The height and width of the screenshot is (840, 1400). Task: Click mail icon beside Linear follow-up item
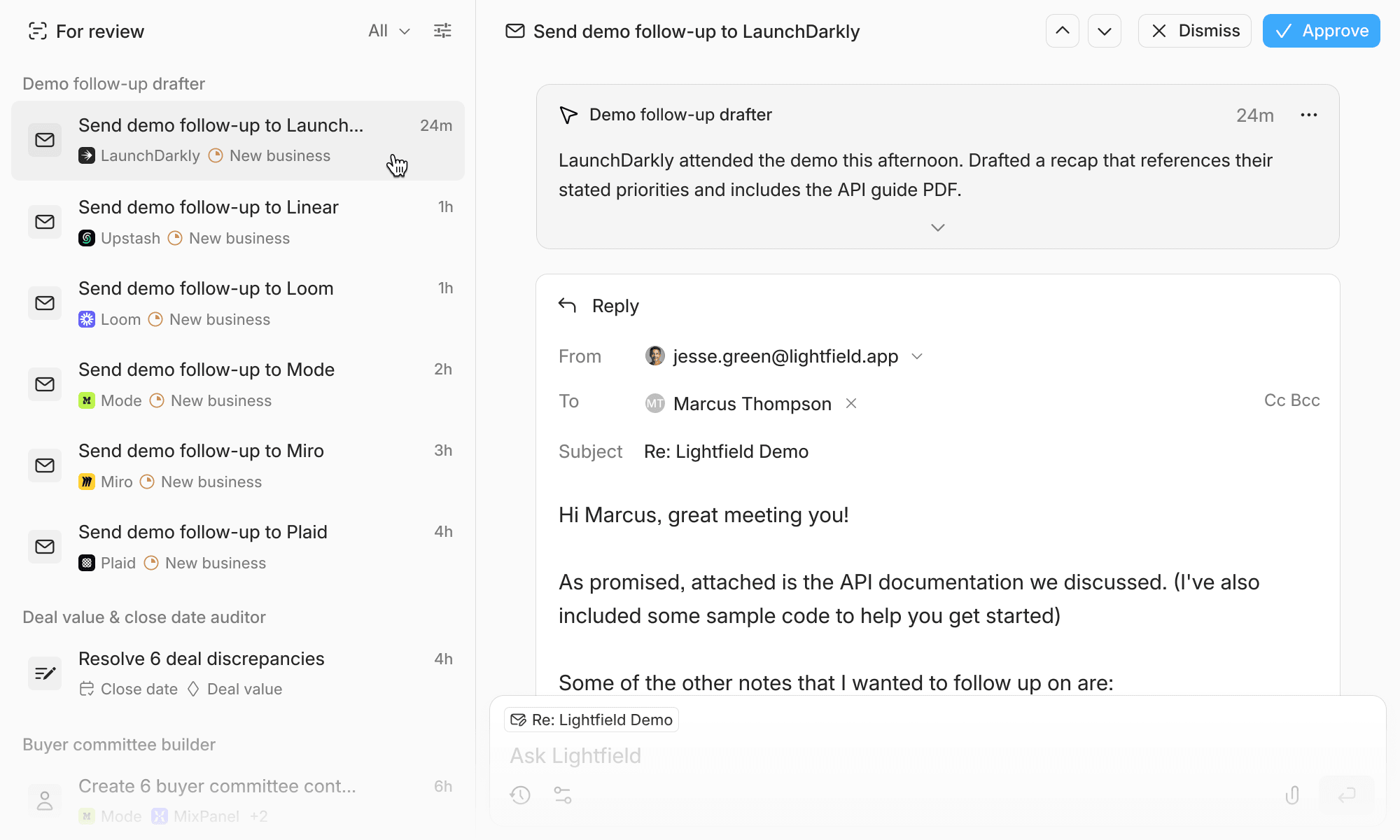click(45, 222)
